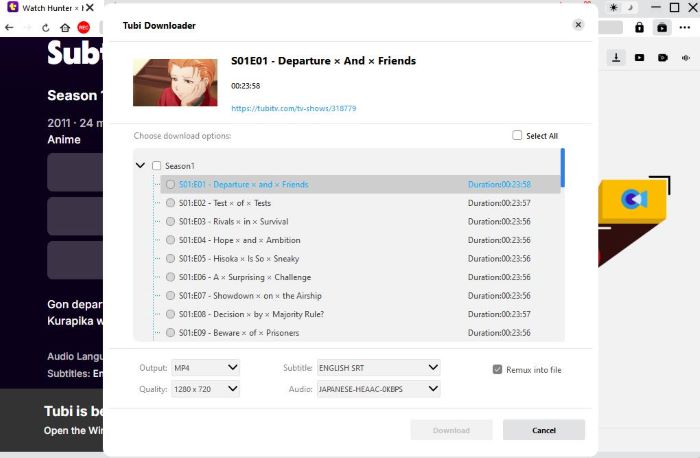Tick the Season1 checkbox
Screen dimensions: 700x458
(156, 165)
